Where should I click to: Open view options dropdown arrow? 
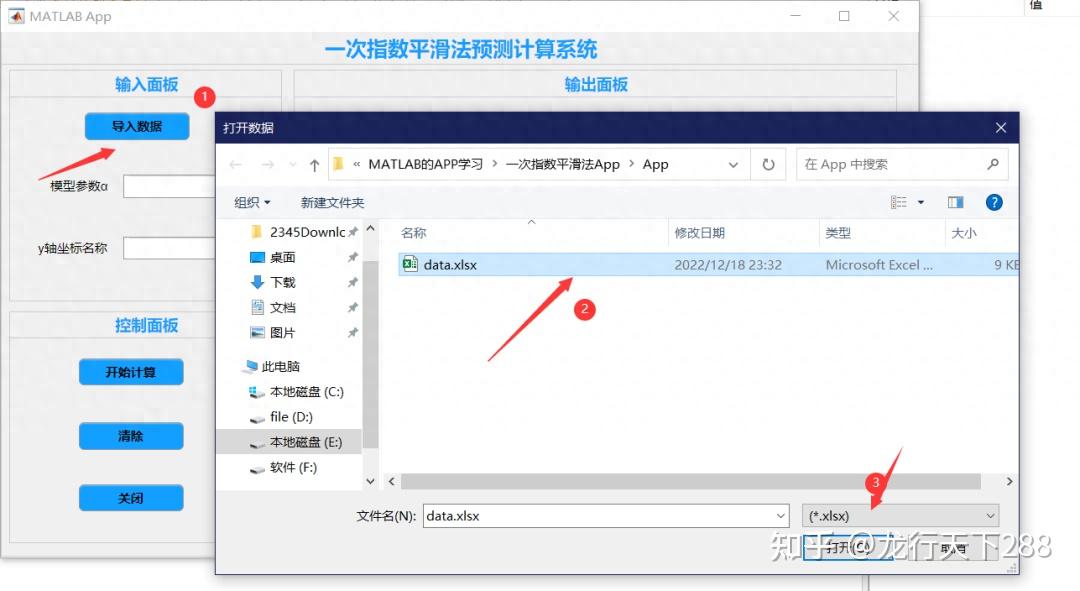coord(921,203)
